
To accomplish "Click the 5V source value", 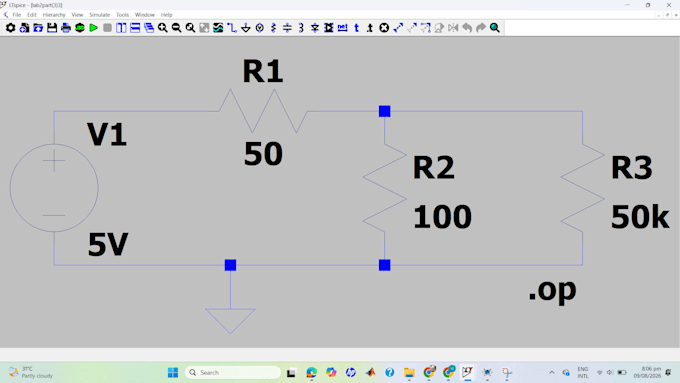I will point(108,245).
